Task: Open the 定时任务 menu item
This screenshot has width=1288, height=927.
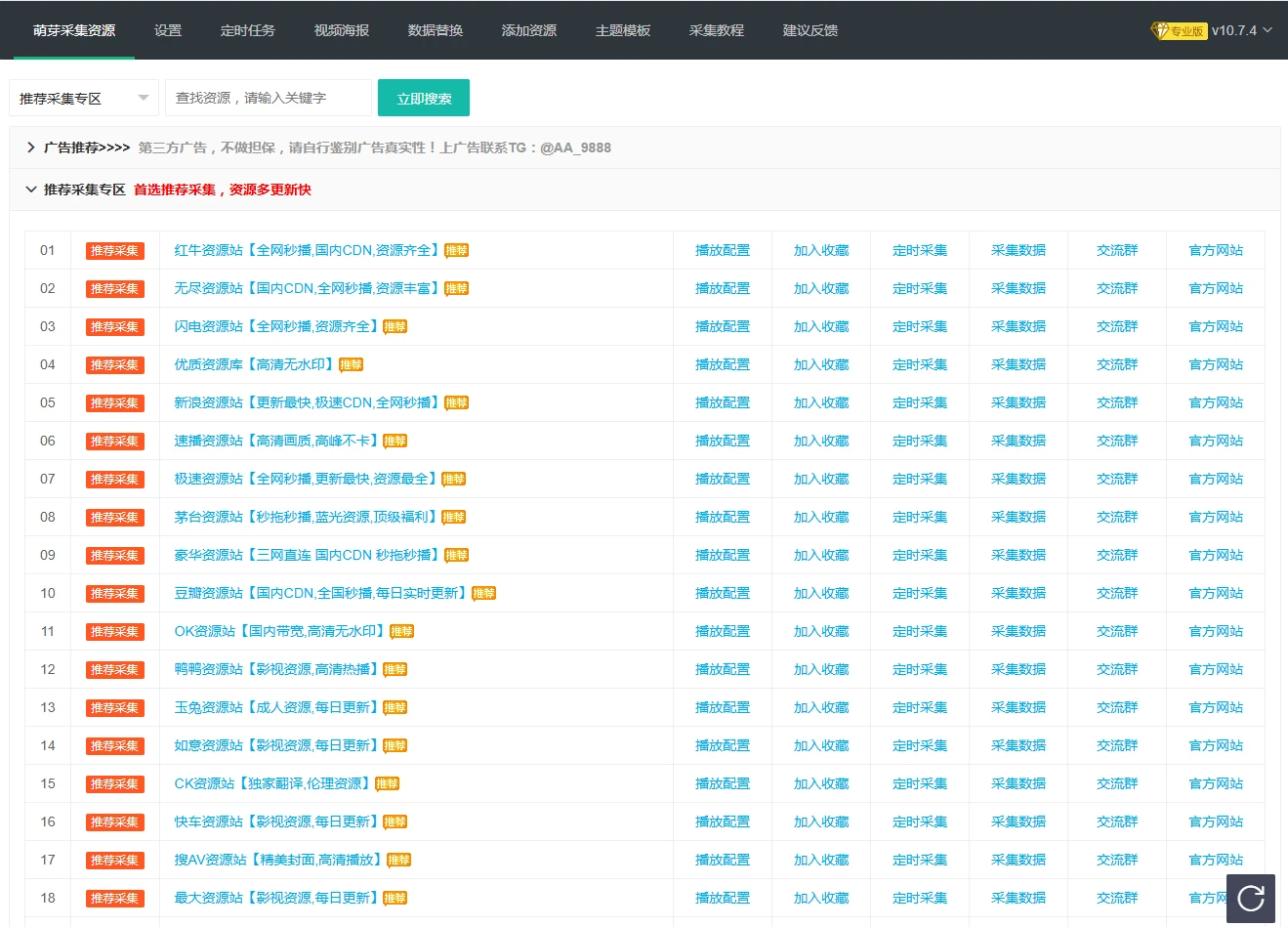Action: 248,30
